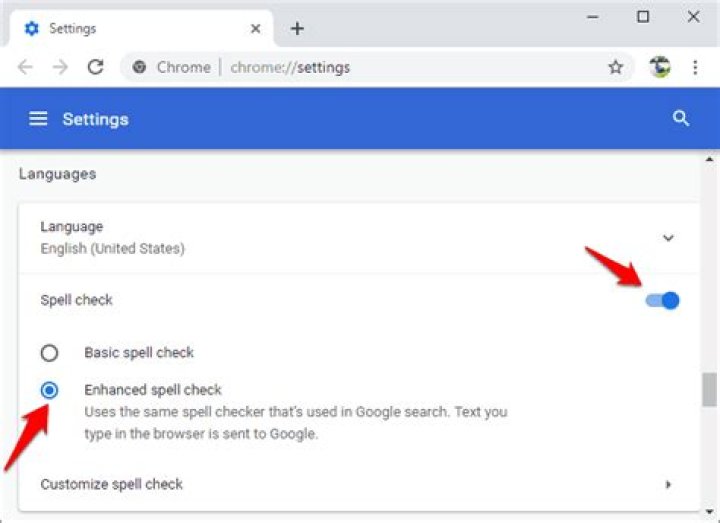Maximize the Chrome window
This screenshot has width=720, height=523.
tap(643, 17)
